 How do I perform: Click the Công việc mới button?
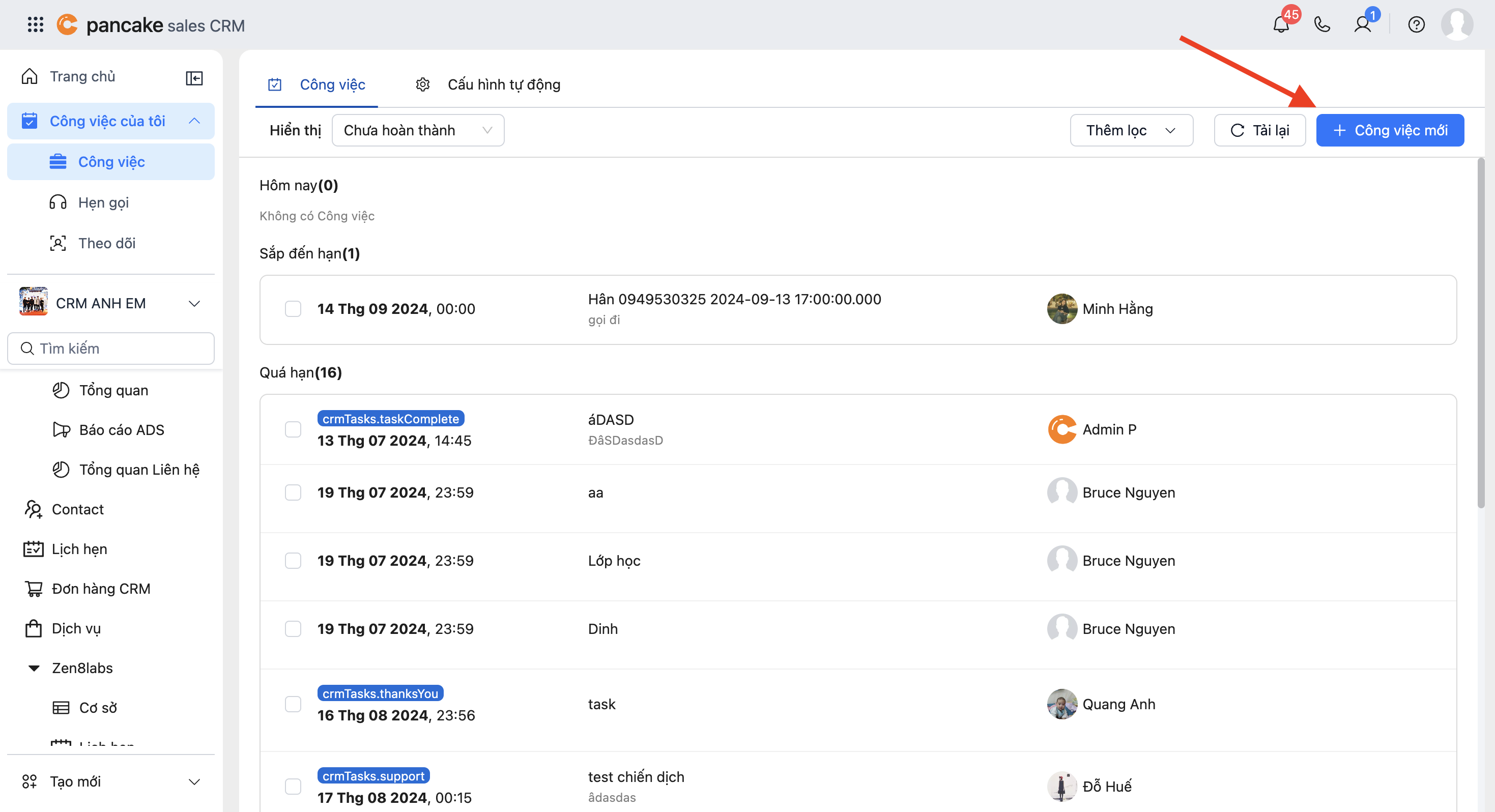point(1389,130)
